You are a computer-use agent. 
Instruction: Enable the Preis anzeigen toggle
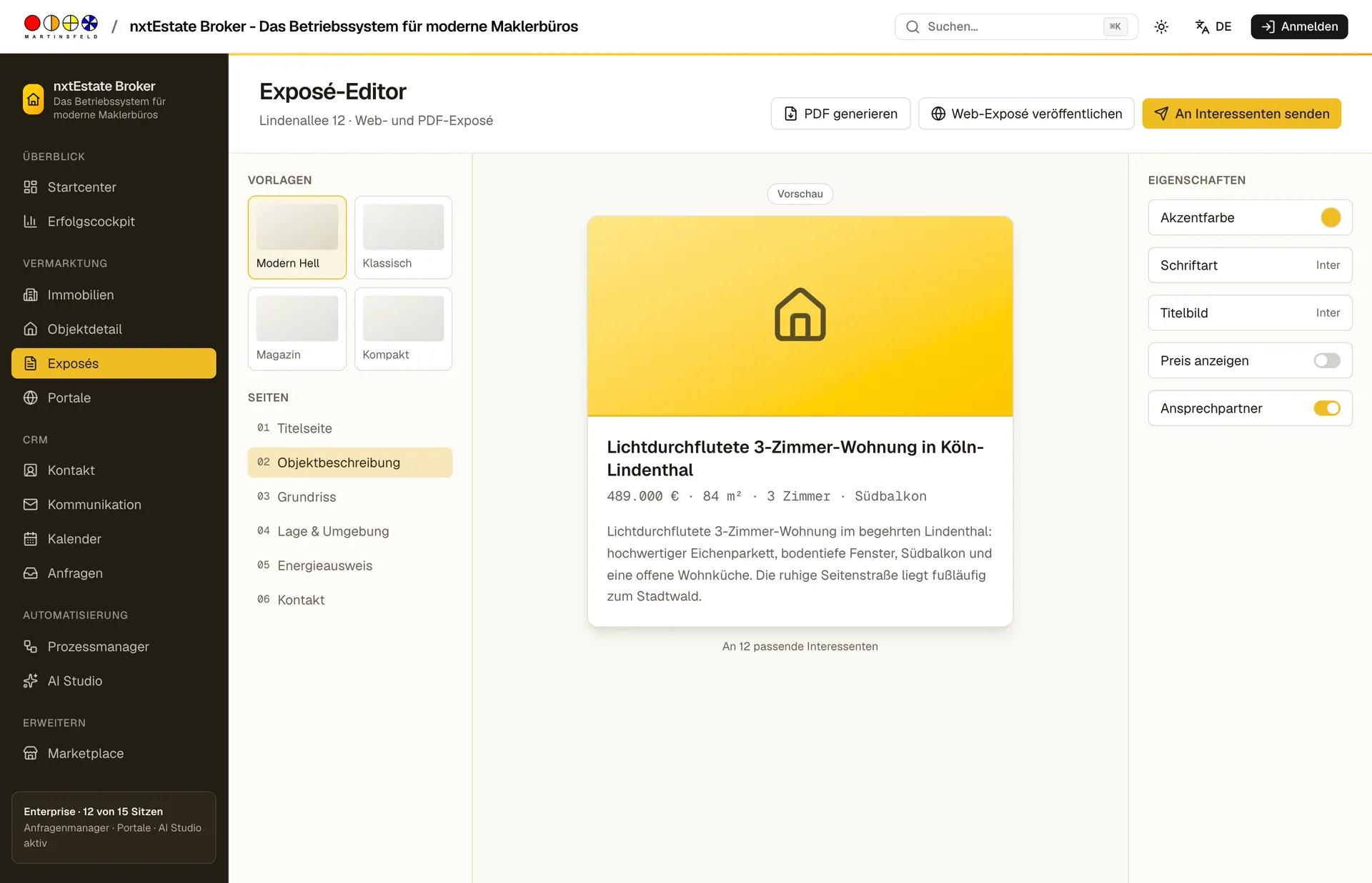pyautogui.click(x=1327, y=361)
